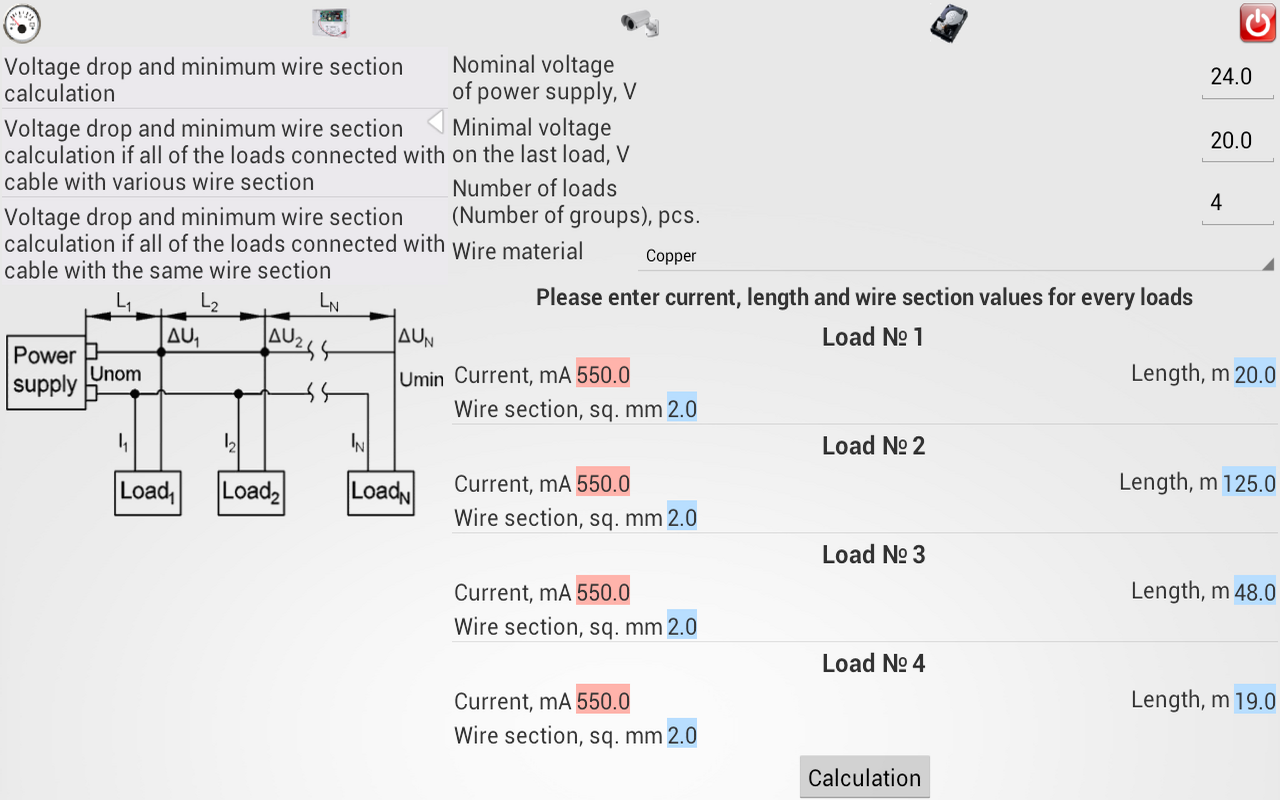The width and height of the screenshot is (1280, 800).
Task: Open the control panel board icon
Action: pos(331,22)
